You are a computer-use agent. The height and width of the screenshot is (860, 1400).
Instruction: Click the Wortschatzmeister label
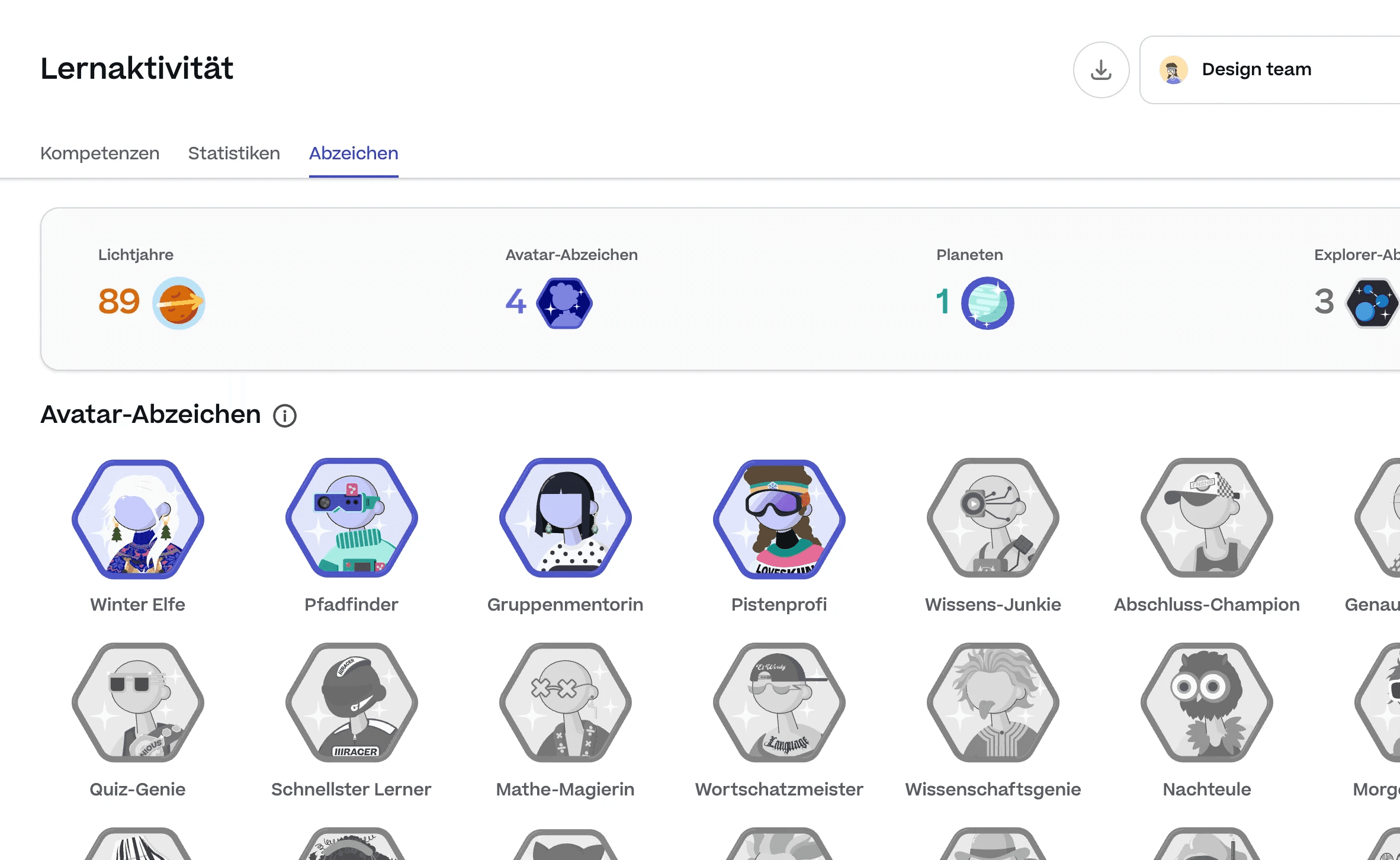pos(779,790)
